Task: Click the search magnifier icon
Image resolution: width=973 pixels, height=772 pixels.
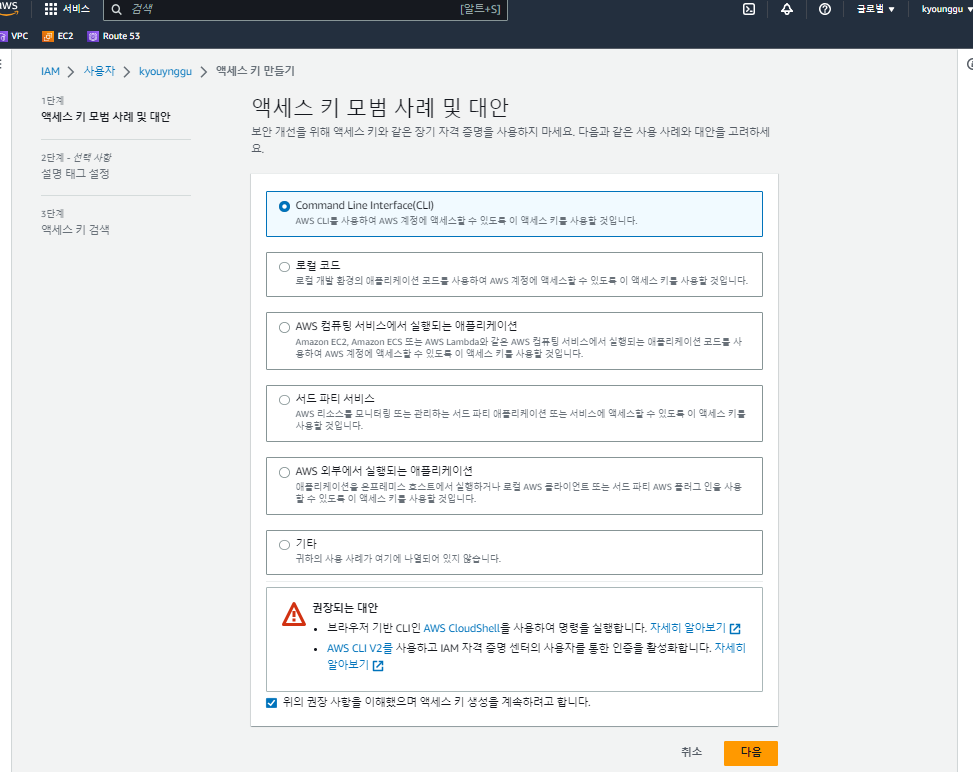Action: 117,9
